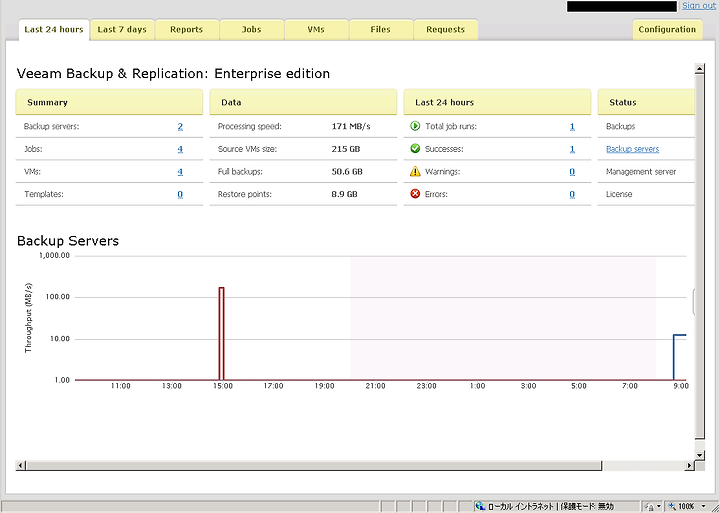This screenshot has height=513, width=720.
Task: Click the green Successes checkmark icon
Action: click(x=415, y=149)
